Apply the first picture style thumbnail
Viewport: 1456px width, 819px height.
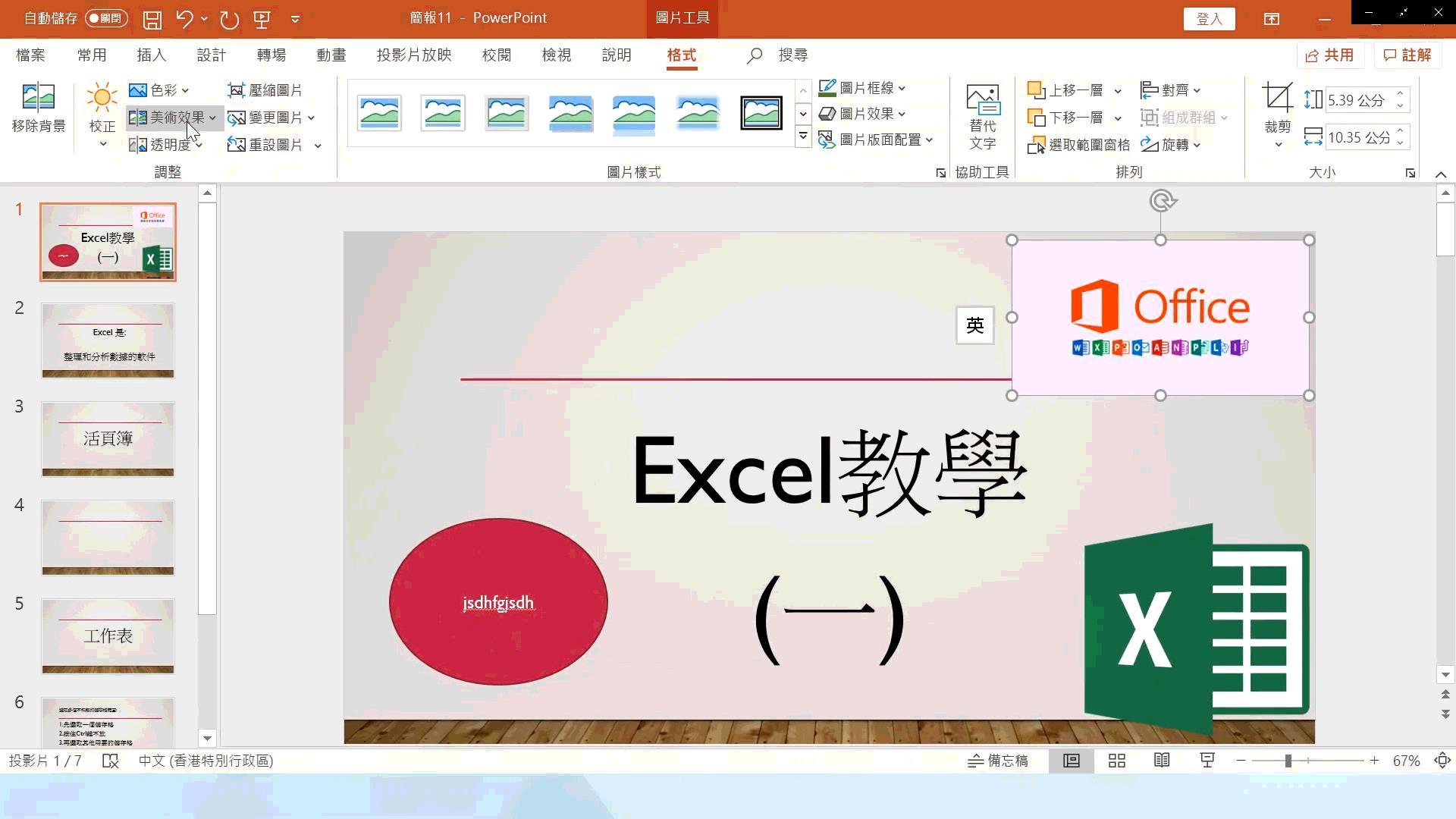click(x=379, y=113)
